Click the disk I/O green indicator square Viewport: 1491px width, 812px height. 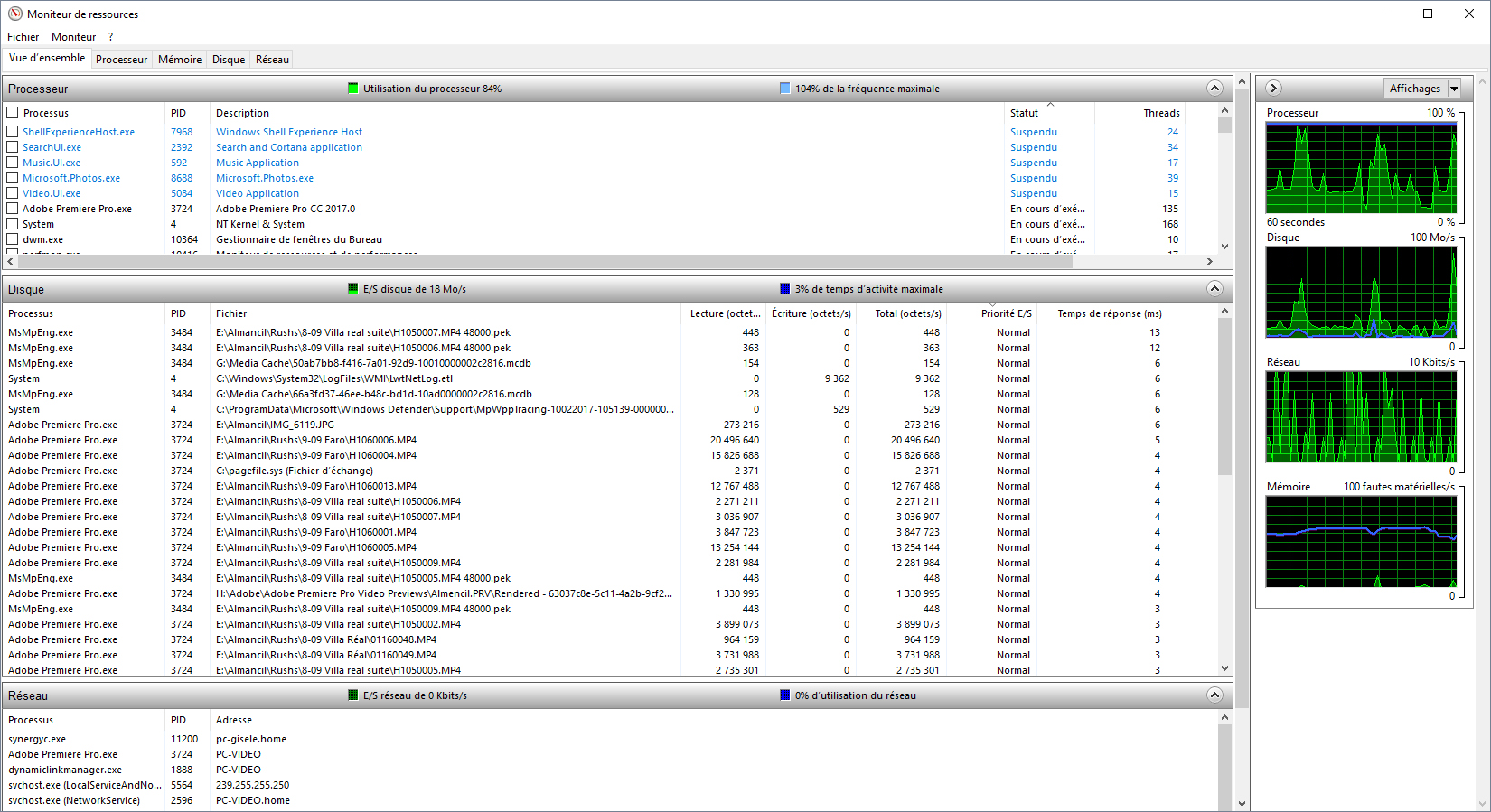353,289
